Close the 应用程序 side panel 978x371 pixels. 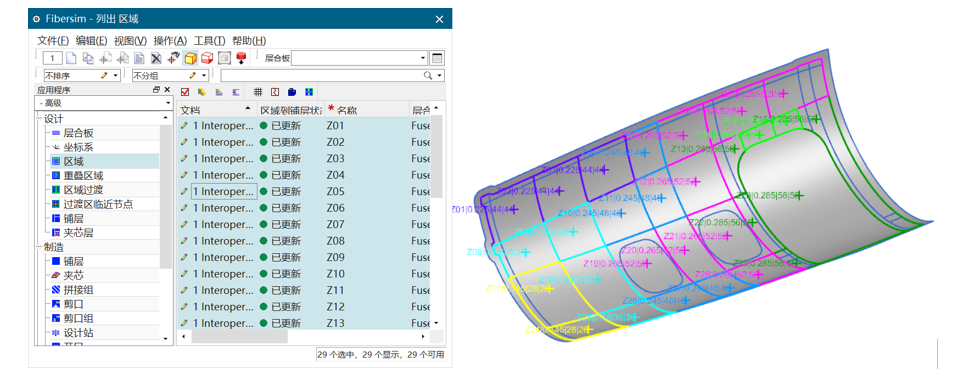(x=167, y=90)
